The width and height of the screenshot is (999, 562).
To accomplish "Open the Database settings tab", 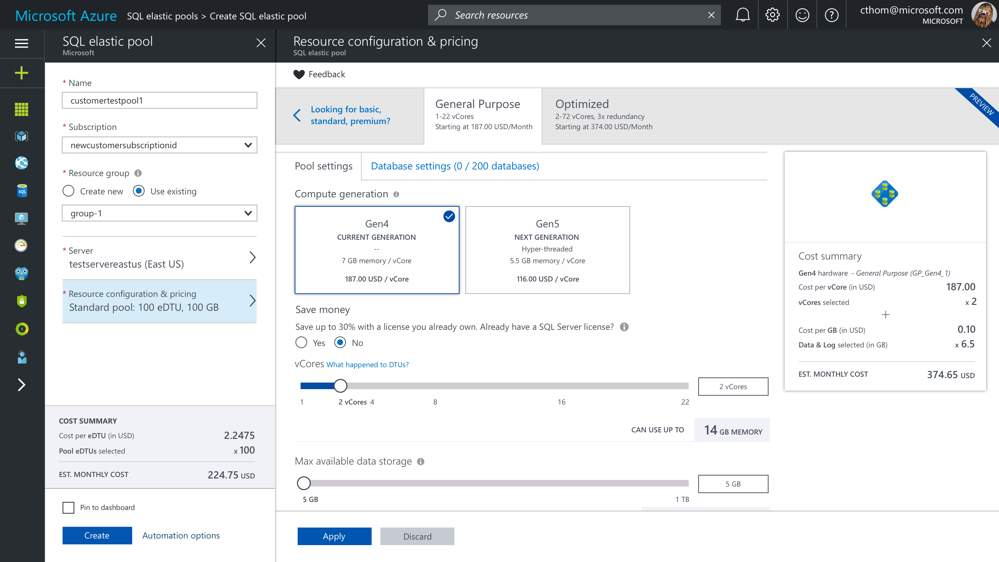I will (455, 166).
